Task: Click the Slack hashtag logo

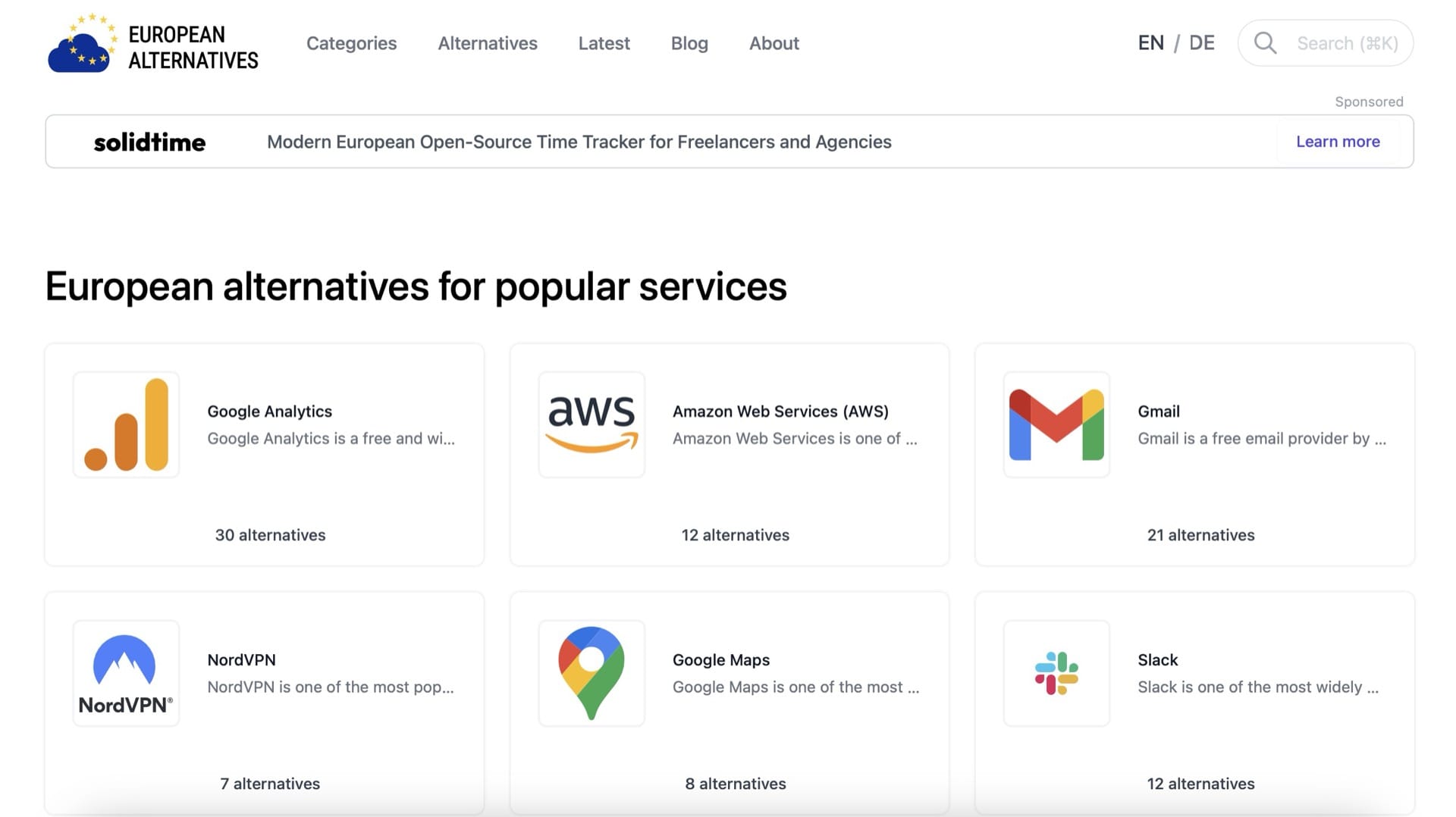Action: coord(1056,673)
